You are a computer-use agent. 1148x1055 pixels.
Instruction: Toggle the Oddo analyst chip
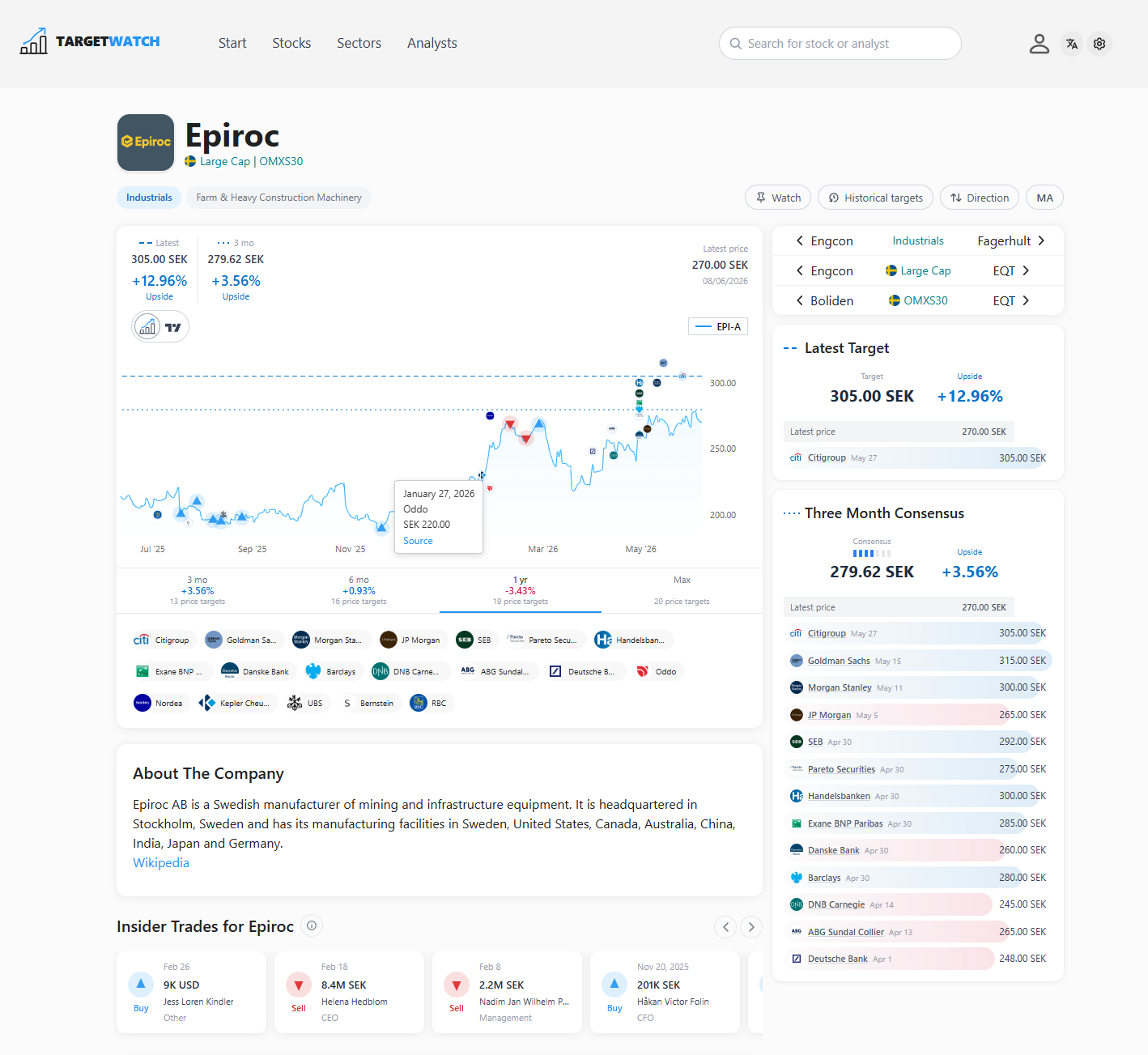(x=657, y=671)
